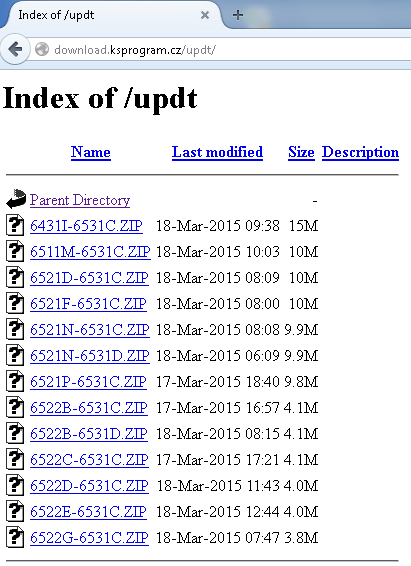Click file icon beside 6522C-6531C.ZIP
The width and height of the screenshot is (411, 566).
click(x=15, y=459)
